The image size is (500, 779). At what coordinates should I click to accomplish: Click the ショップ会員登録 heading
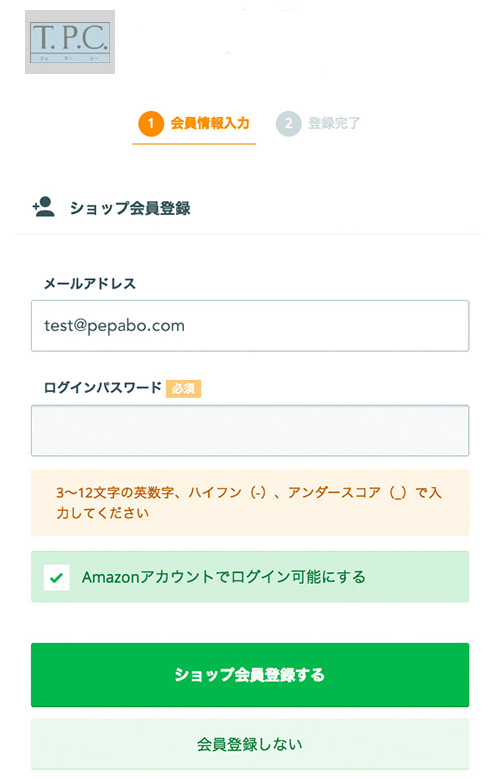[x=130, y=208]
